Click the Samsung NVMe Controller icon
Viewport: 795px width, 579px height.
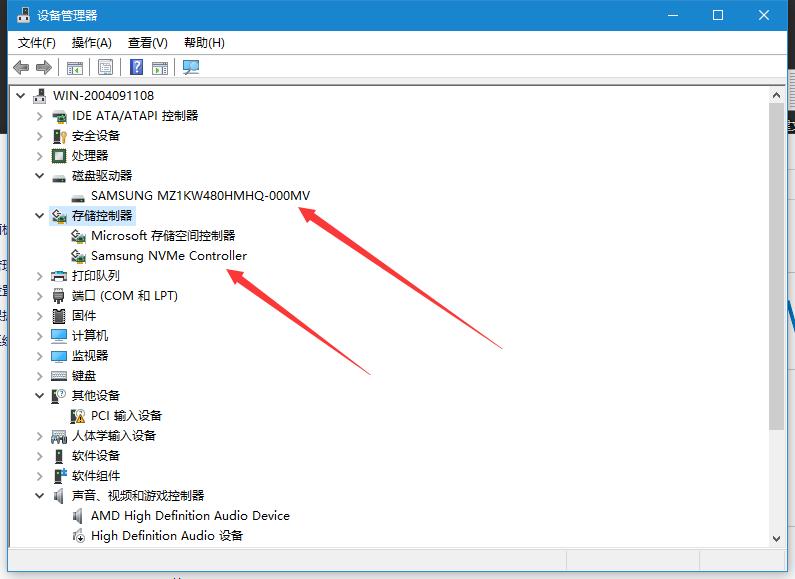(78, 256)
